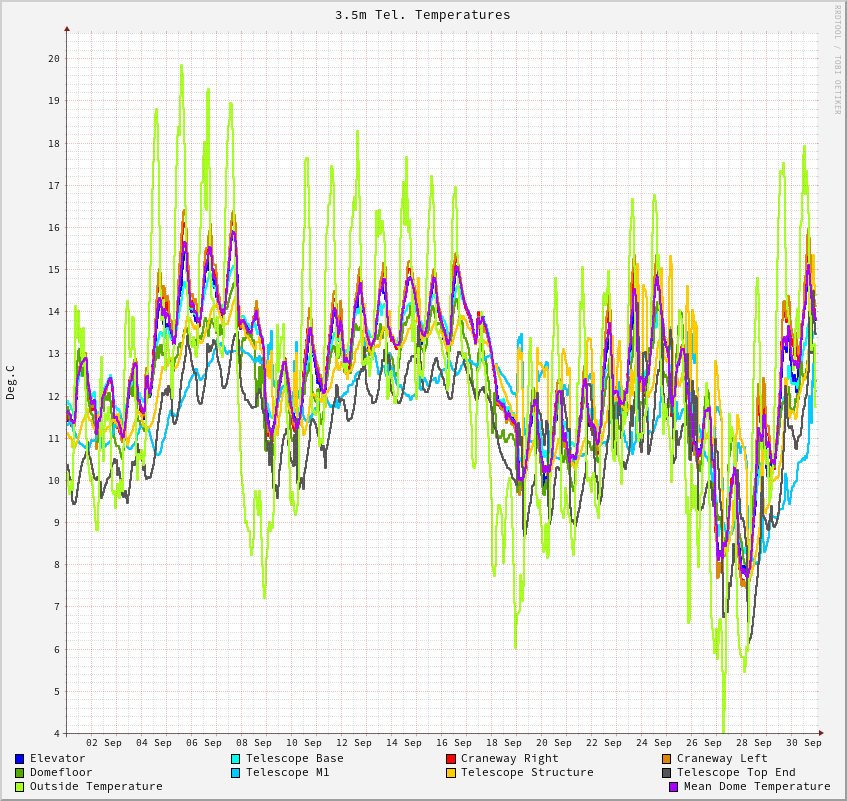Click the red Craneway Right legend swatch
The image size is (847, 801).
(x=451, y=759)
